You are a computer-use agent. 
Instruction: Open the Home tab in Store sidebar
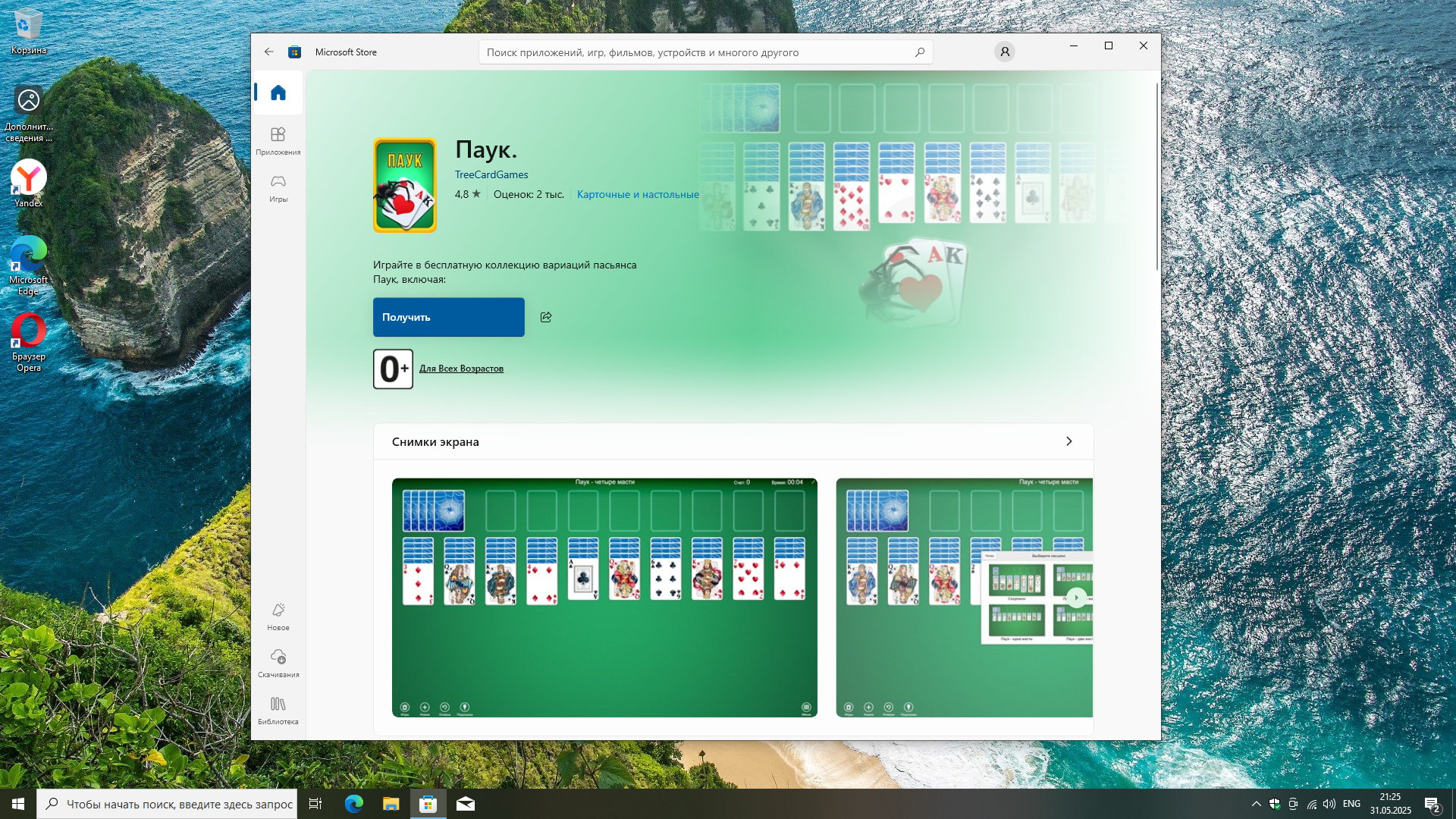click(x=278, y=93)
